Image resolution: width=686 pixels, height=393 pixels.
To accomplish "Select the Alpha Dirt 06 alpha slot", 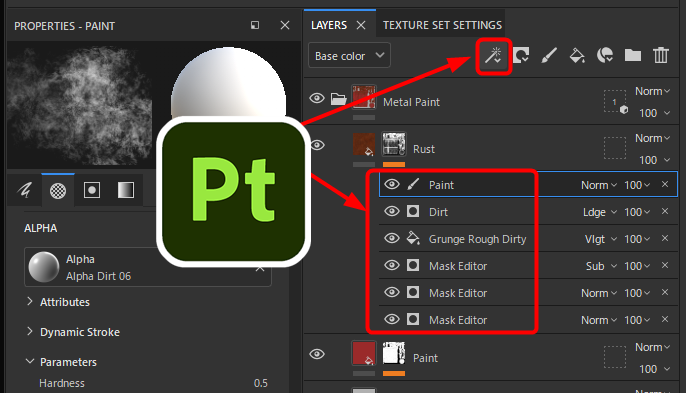I will pos(147,267).
